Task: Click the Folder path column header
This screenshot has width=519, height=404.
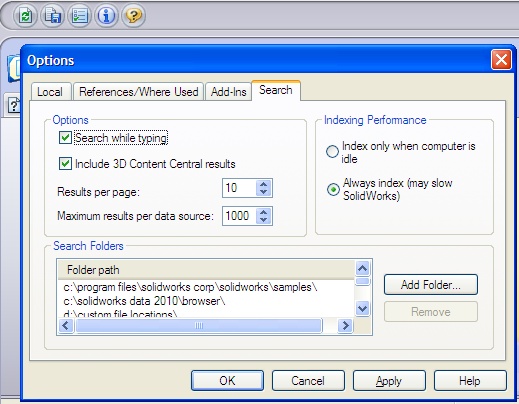Action: [x=206, y=270]
